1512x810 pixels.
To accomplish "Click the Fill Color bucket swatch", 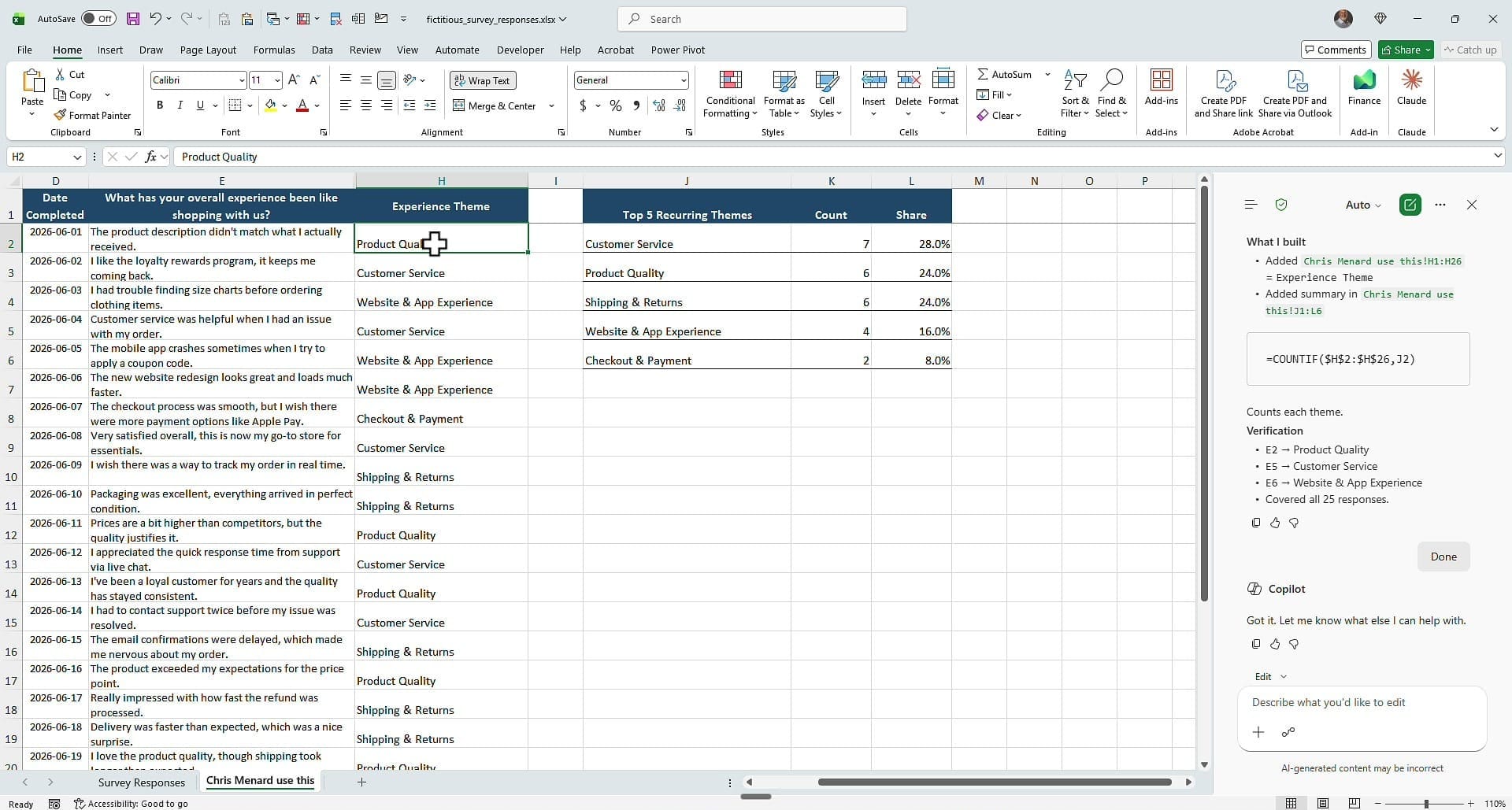I will (x=270, y=105).
